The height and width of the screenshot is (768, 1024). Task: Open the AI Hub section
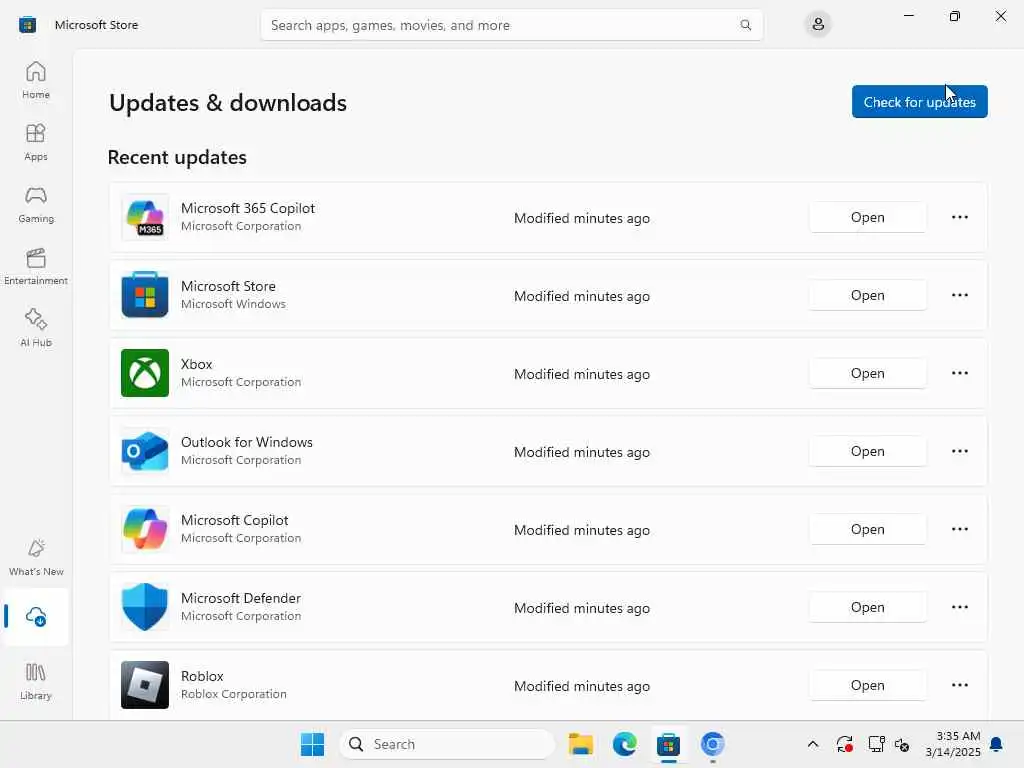point(36,328)
